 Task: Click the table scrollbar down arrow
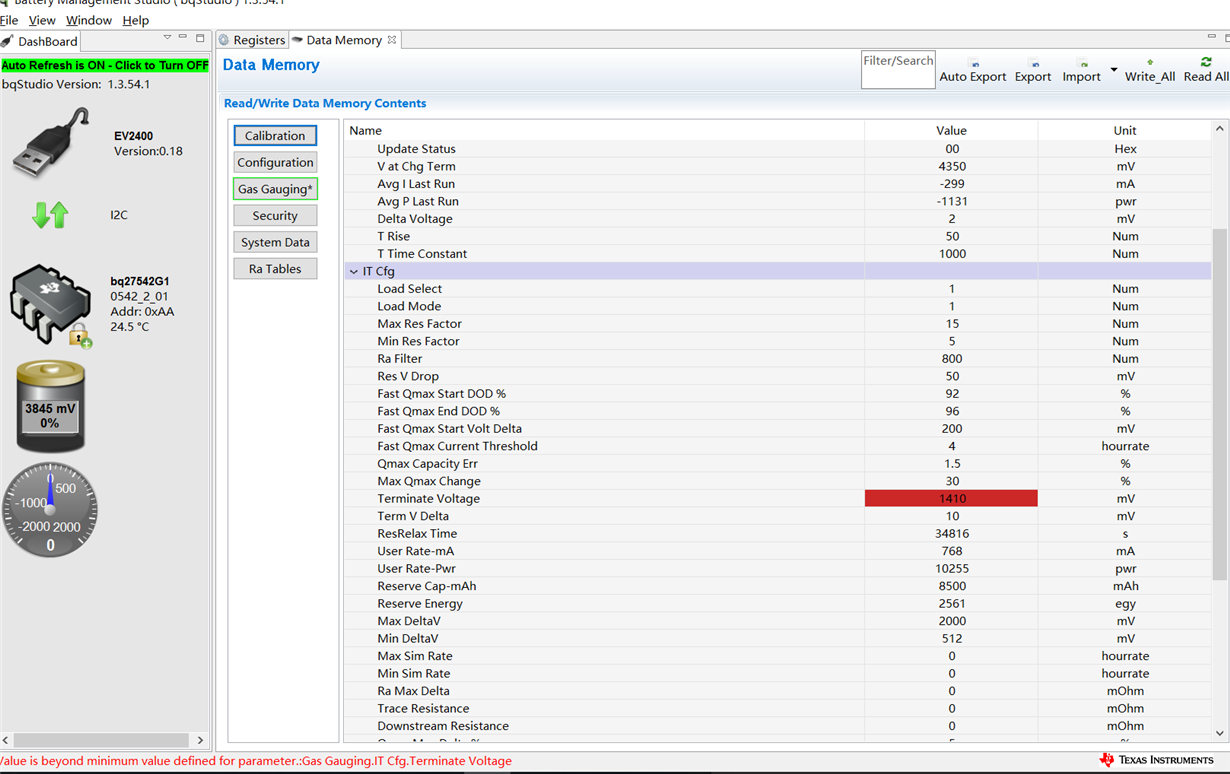point(1219,733)
